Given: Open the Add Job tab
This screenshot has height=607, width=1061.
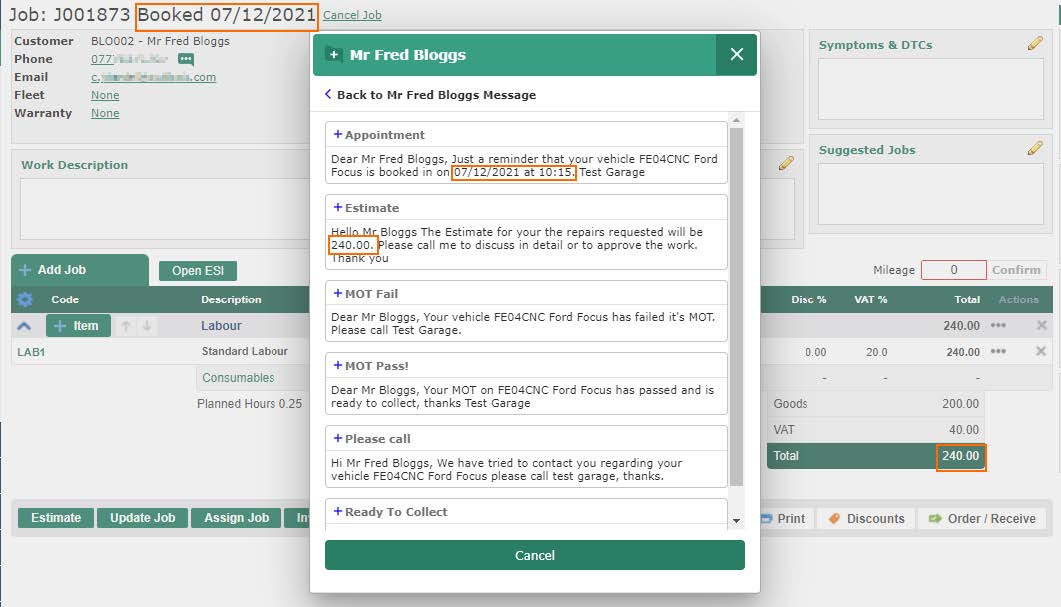Looking at the screenshot, I should 79,270.
